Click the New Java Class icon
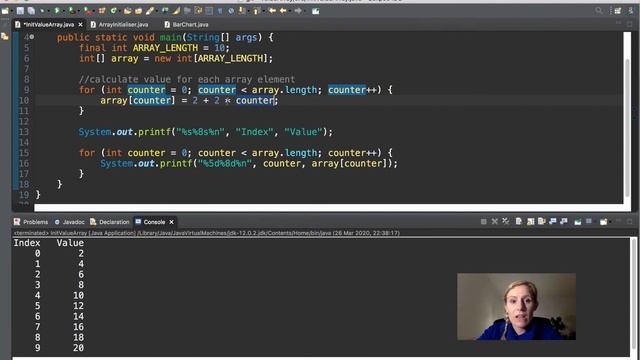Screen dimensions: 640x360 (x=113, y=11)
